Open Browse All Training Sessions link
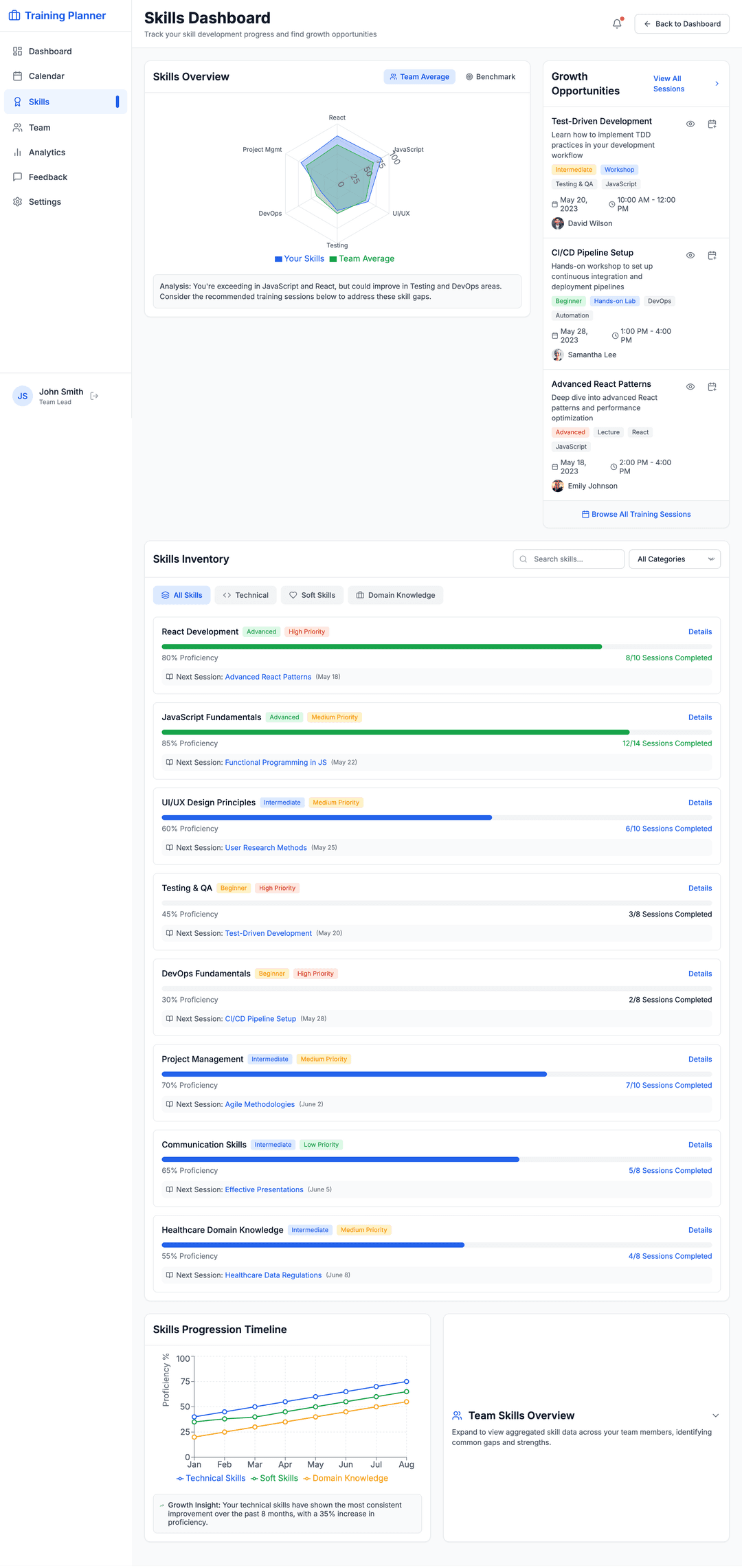This screenshot has height=1568, width=742. tap(636, 515)
